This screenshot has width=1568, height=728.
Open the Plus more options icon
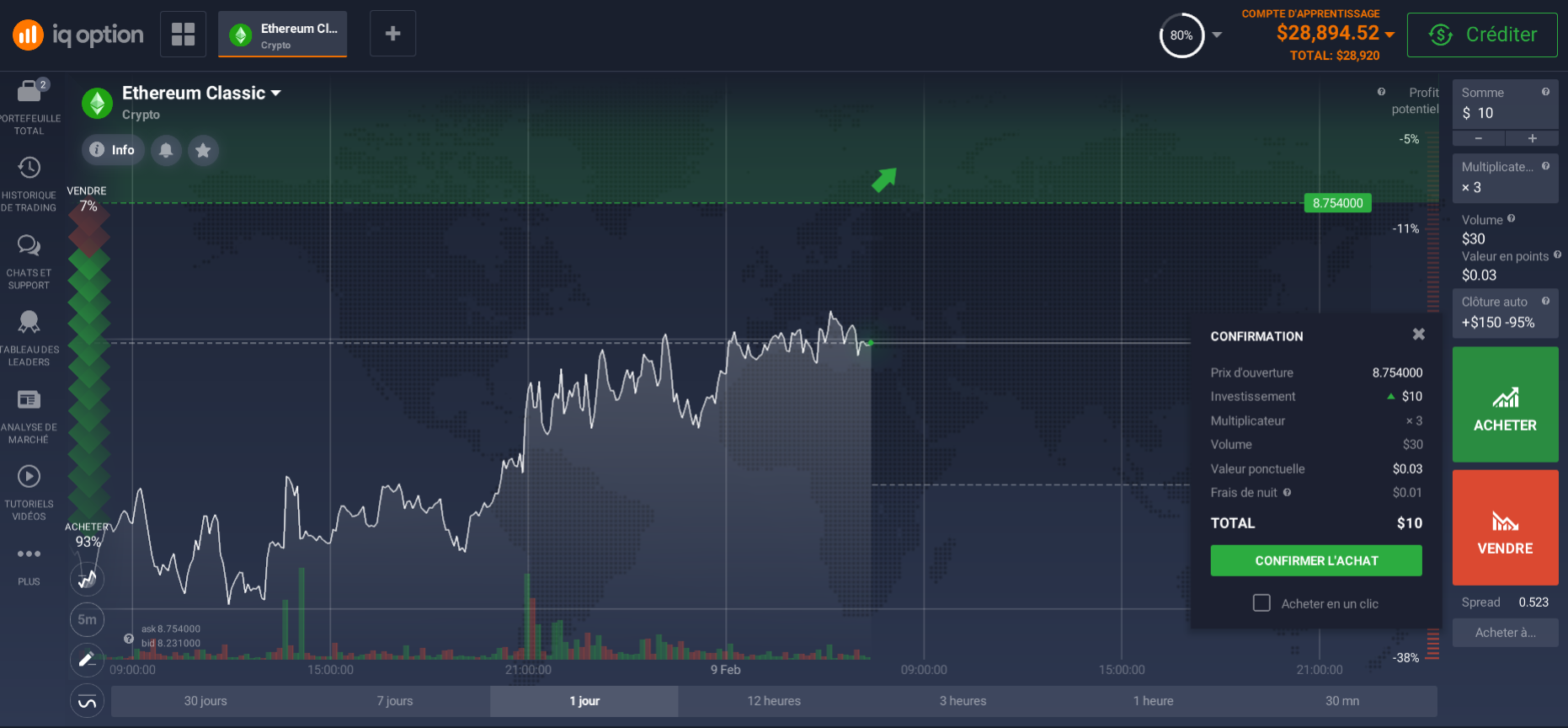coord(29,554)
